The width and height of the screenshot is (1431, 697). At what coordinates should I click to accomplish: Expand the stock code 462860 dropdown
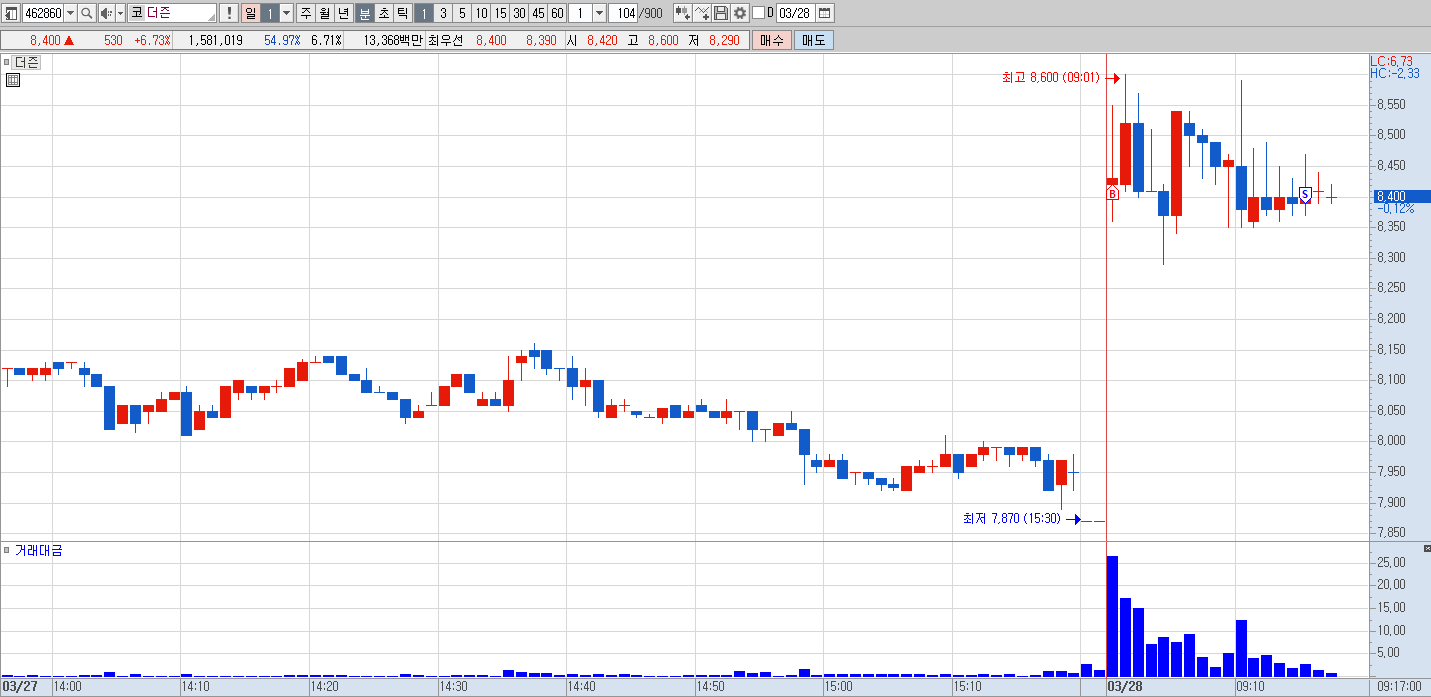(x=70, y=13)
